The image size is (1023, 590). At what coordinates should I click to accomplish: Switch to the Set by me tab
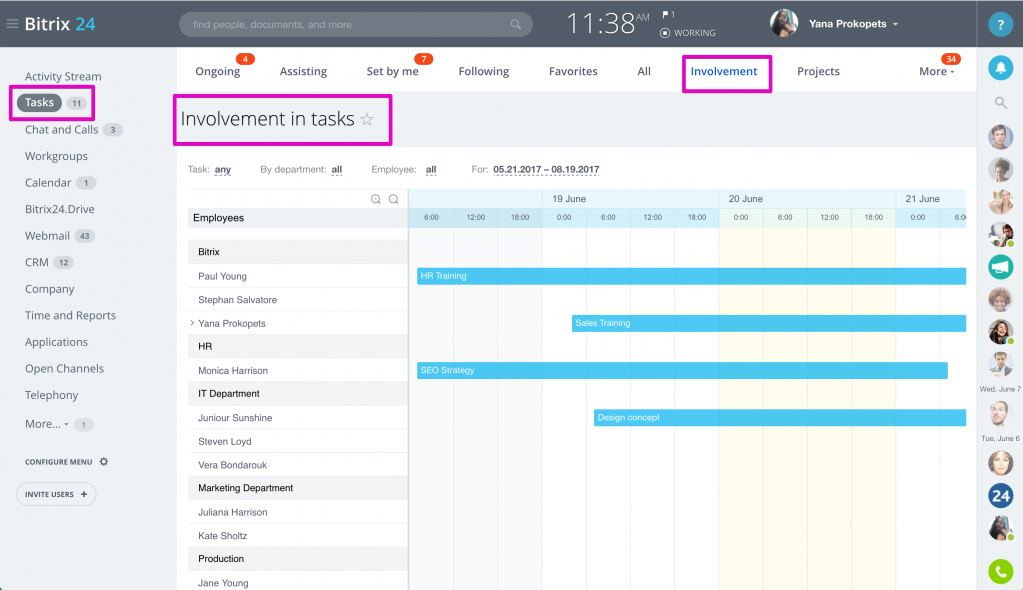[x=392, y=71]
